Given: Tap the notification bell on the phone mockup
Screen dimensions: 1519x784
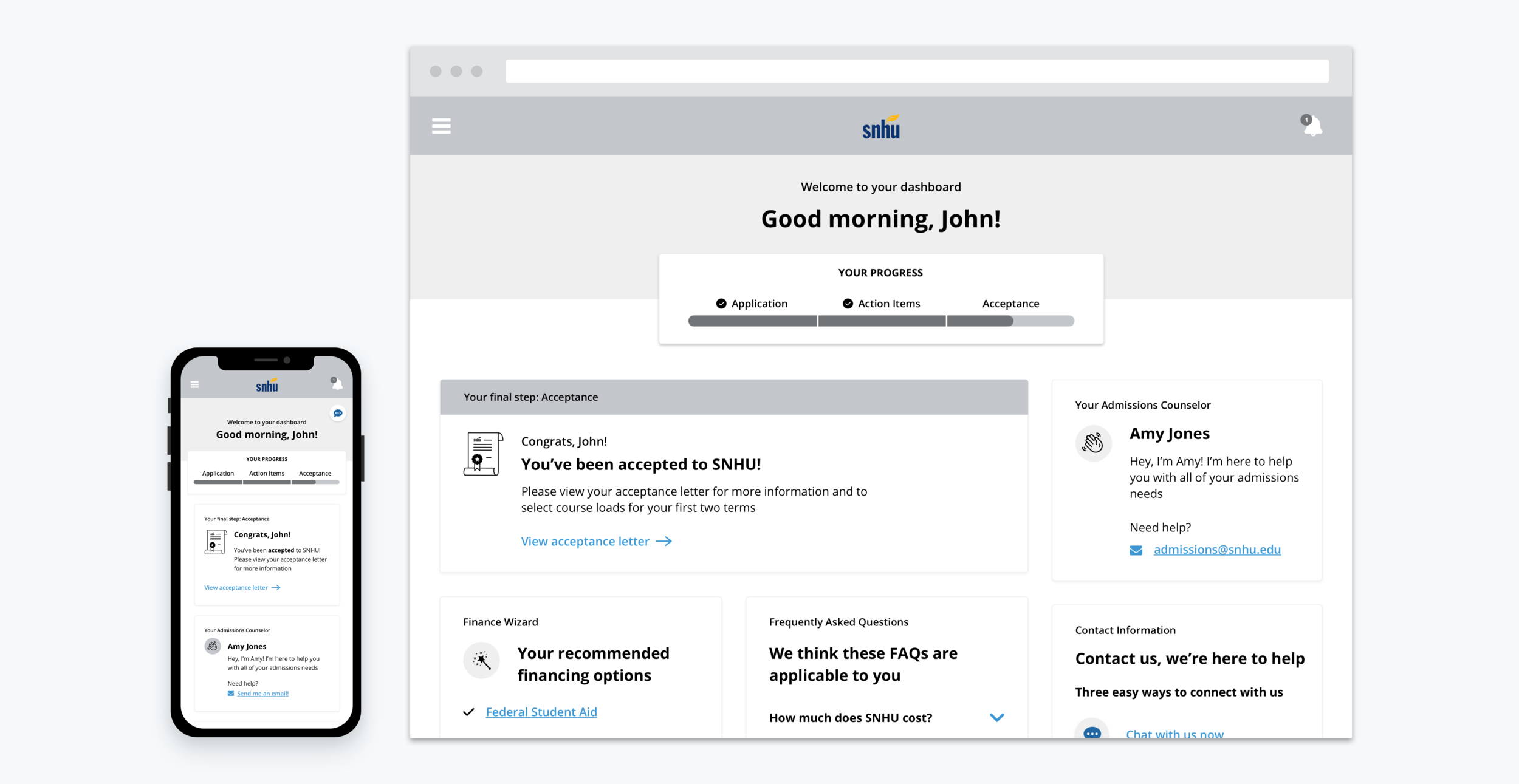Looking at the screenshot, I should click(337, 384).
